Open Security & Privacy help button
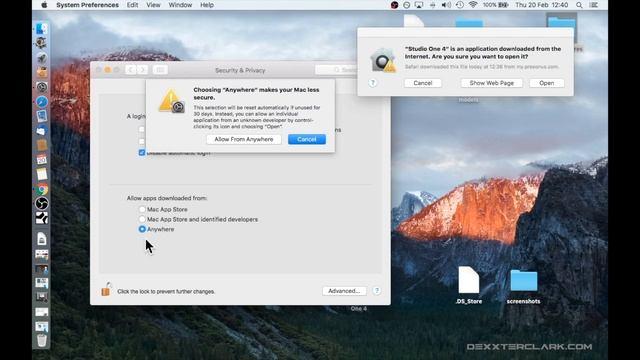640x360 pixels. (377, 291)
